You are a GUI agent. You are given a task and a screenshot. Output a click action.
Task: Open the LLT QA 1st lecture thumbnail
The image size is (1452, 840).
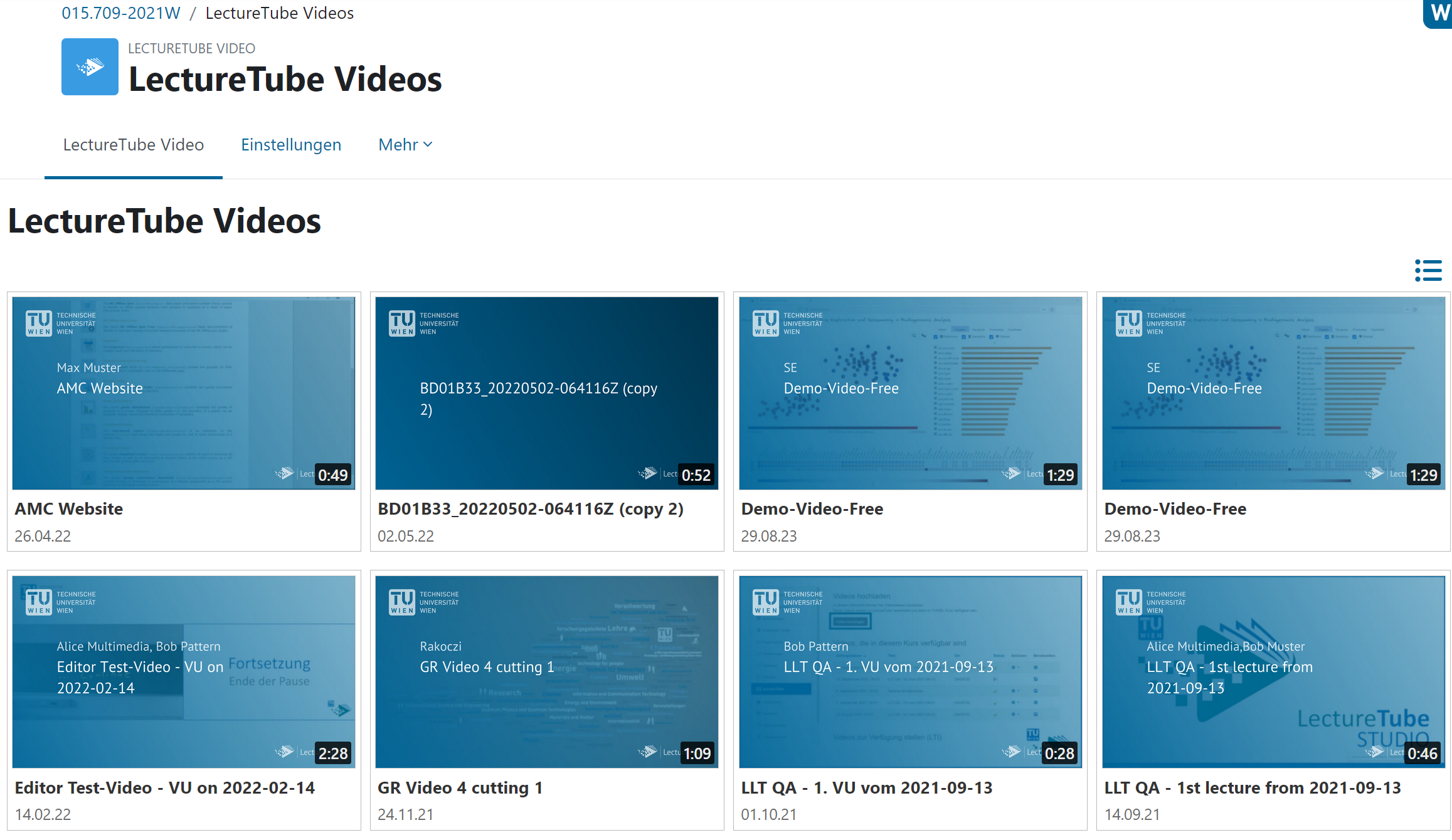click(x=1274, y=672)
